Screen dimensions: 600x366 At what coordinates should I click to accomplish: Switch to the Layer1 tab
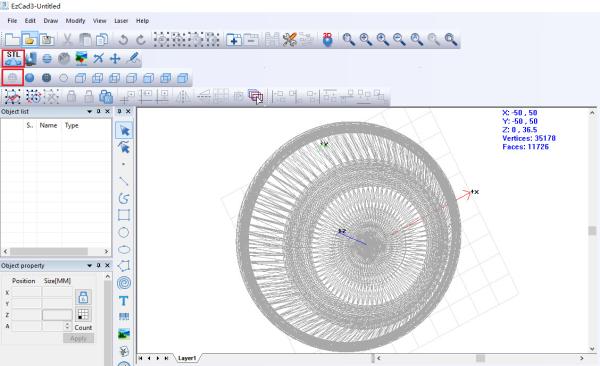pos(187,358)
